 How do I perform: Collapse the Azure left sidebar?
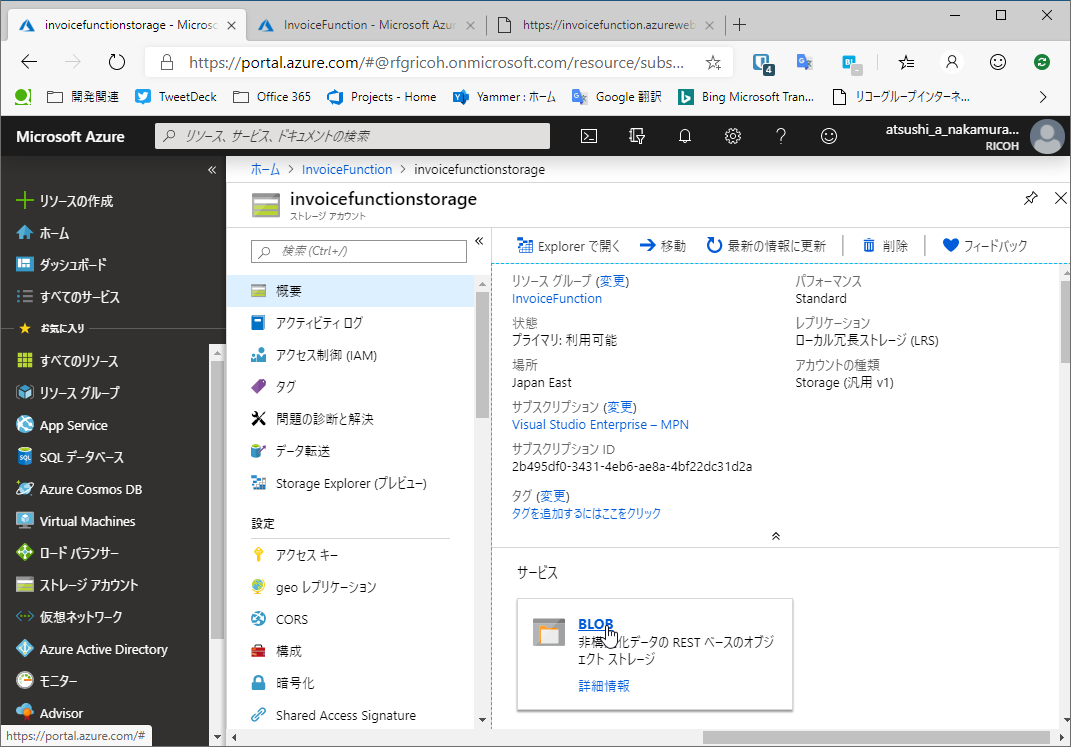[212, 169]
